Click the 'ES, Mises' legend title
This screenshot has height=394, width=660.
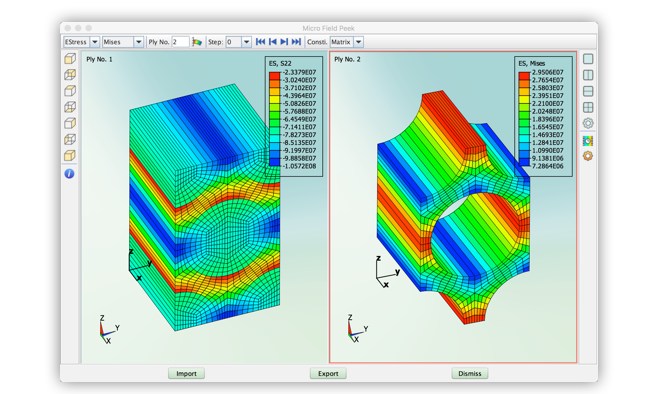(x=532, y=64)
